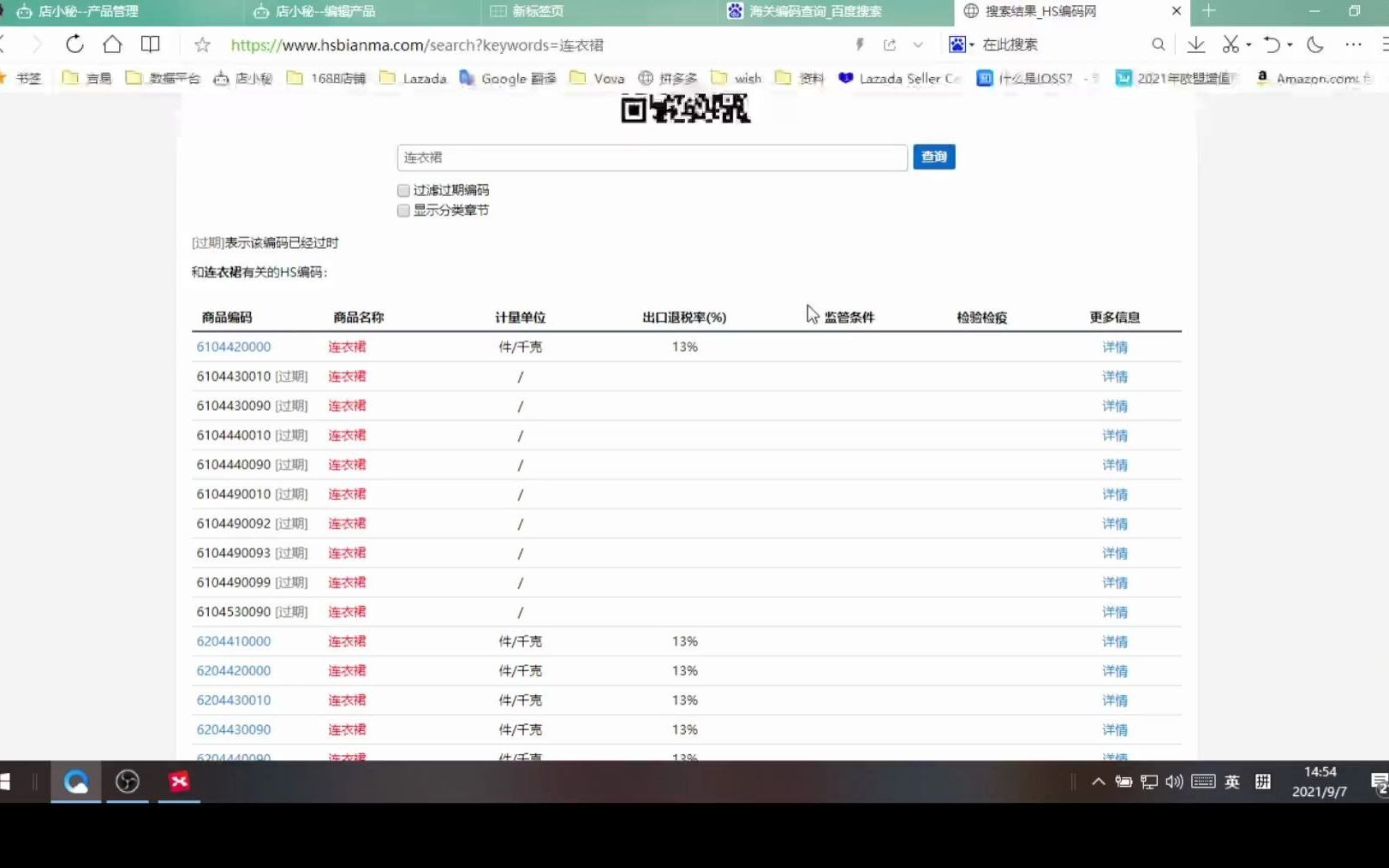1389x868 pixels.
Task: Open HS code 6204430010 link
Action: (x=234, y=700)
